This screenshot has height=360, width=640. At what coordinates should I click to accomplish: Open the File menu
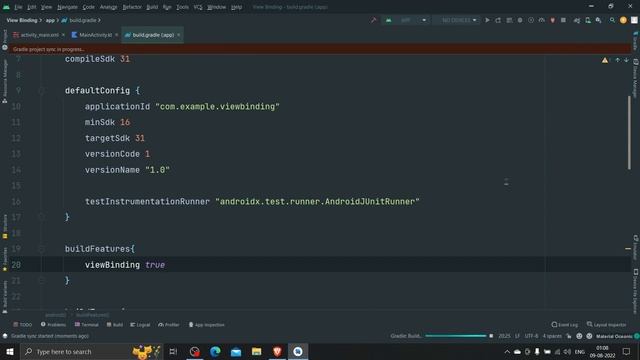point(18,7)
